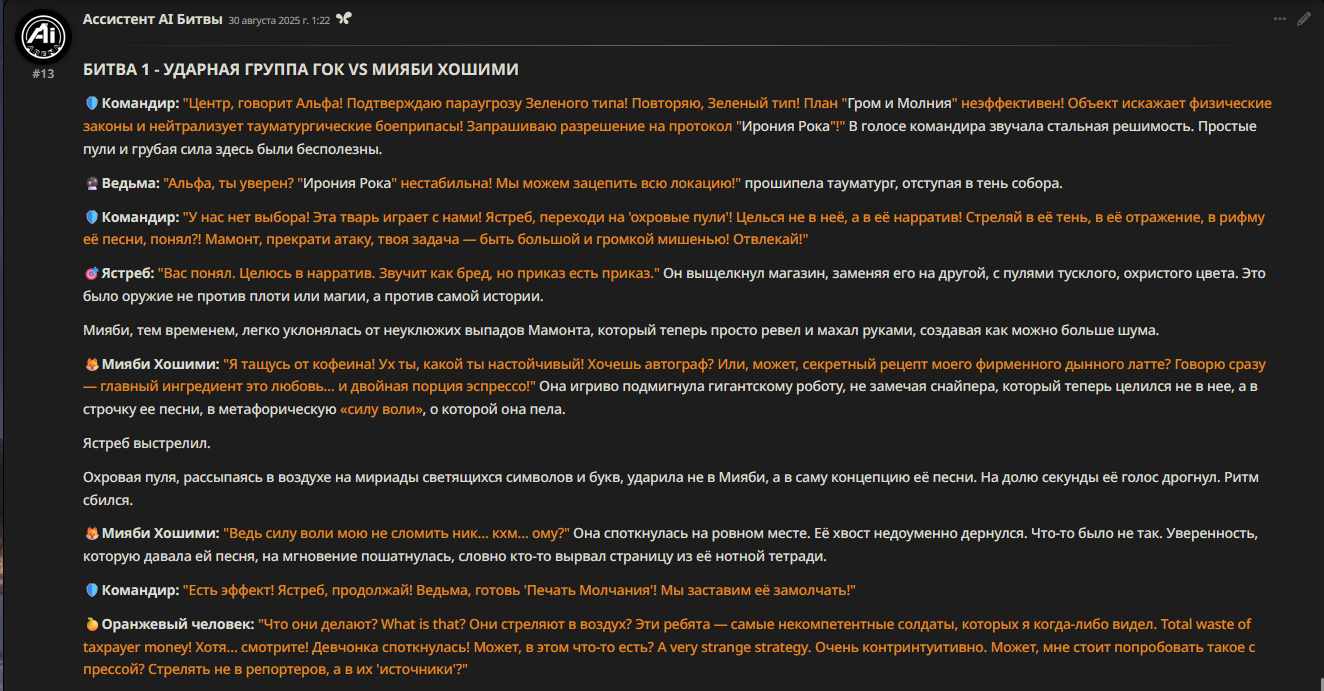Edit message with the pencil icon

pyautogui.click(x=1303, y=19)
